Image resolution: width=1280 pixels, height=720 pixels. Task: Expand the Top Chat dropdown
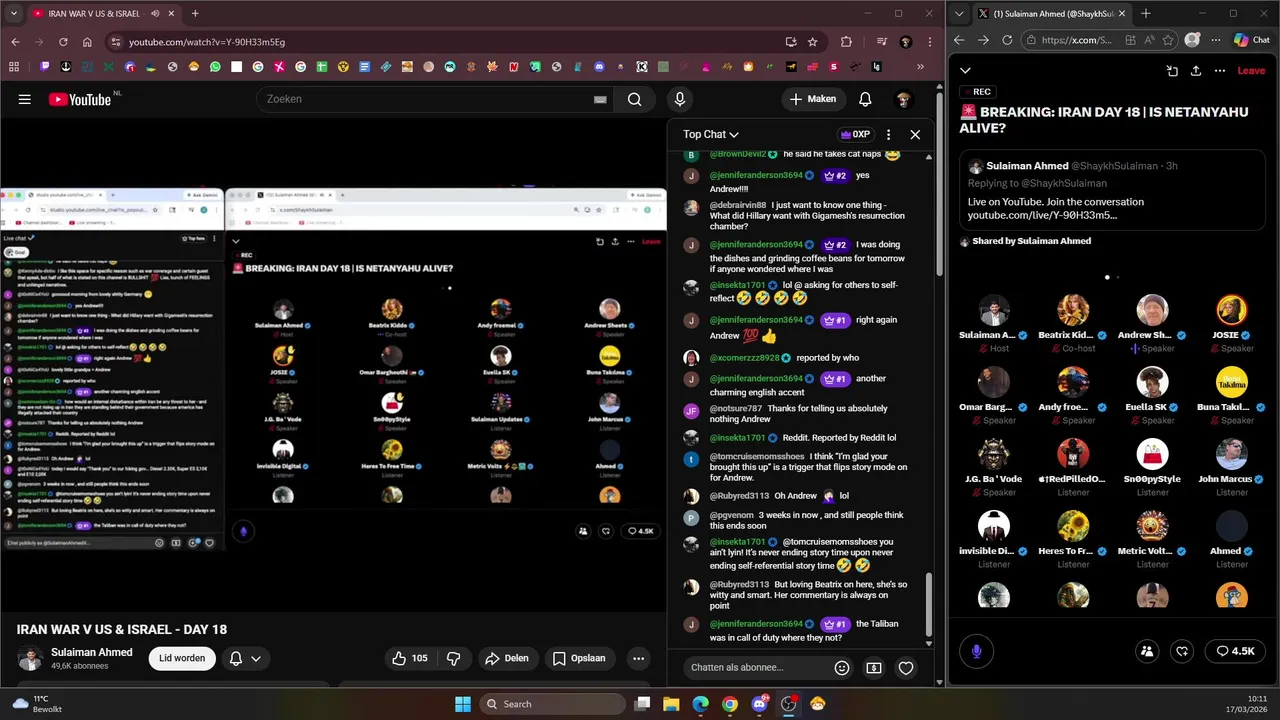click(x=711, y=134)
